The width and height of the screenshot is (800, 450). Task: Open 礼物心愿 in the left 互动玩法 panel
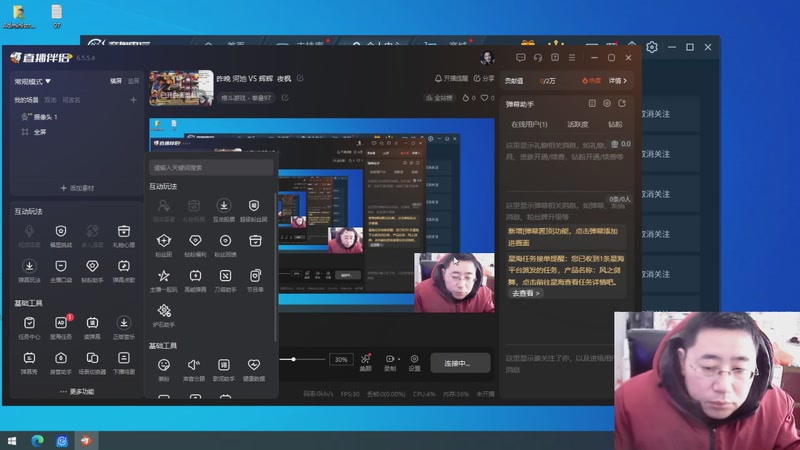point(123,236)
